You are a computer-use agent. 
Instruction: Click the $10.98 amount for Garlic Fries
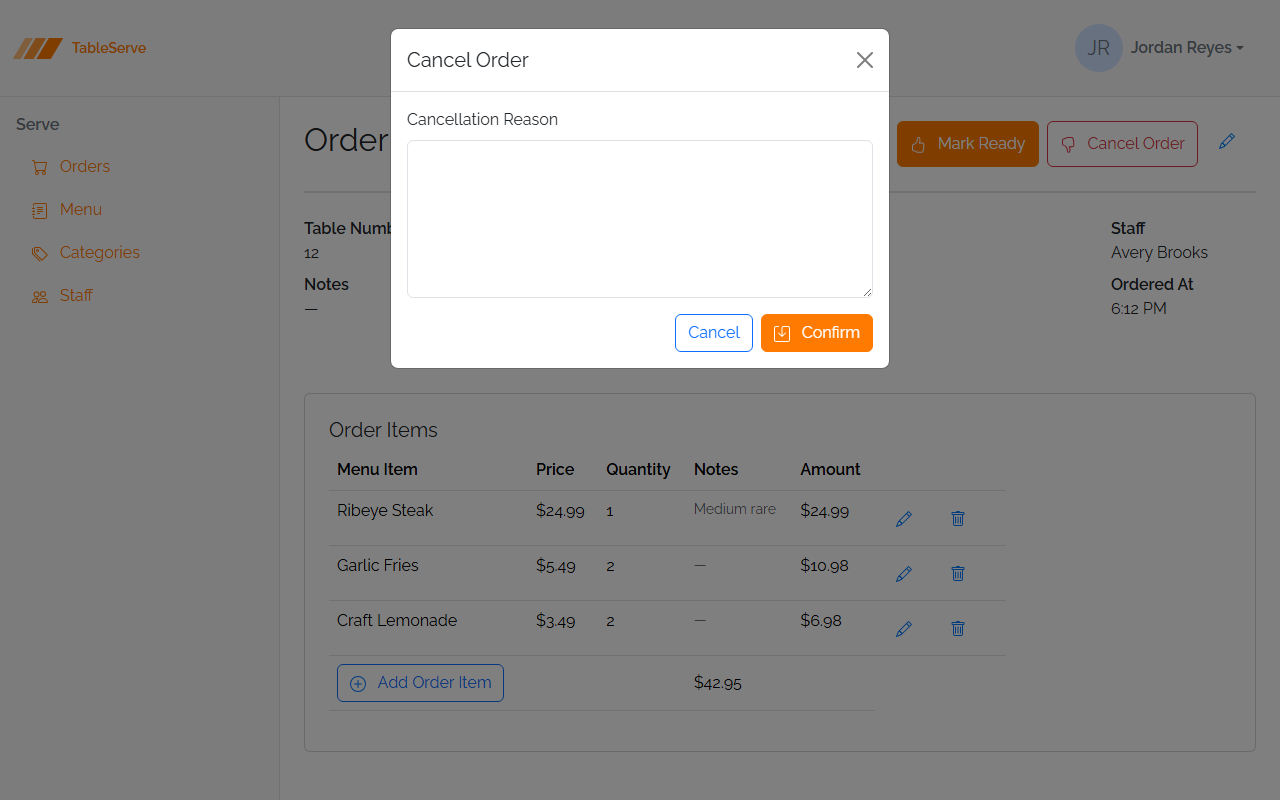(824, 566)
